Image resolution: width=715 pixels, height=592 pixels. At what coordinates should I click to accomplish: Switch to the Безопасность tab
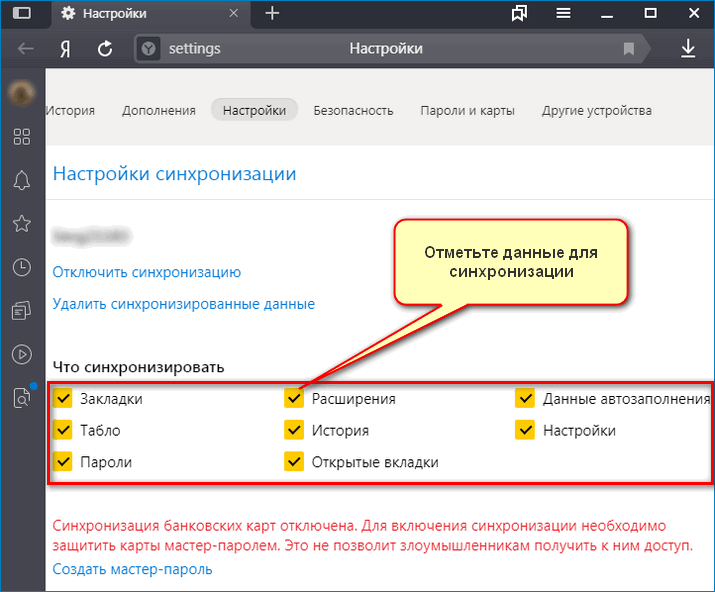(x=353, y=110)
